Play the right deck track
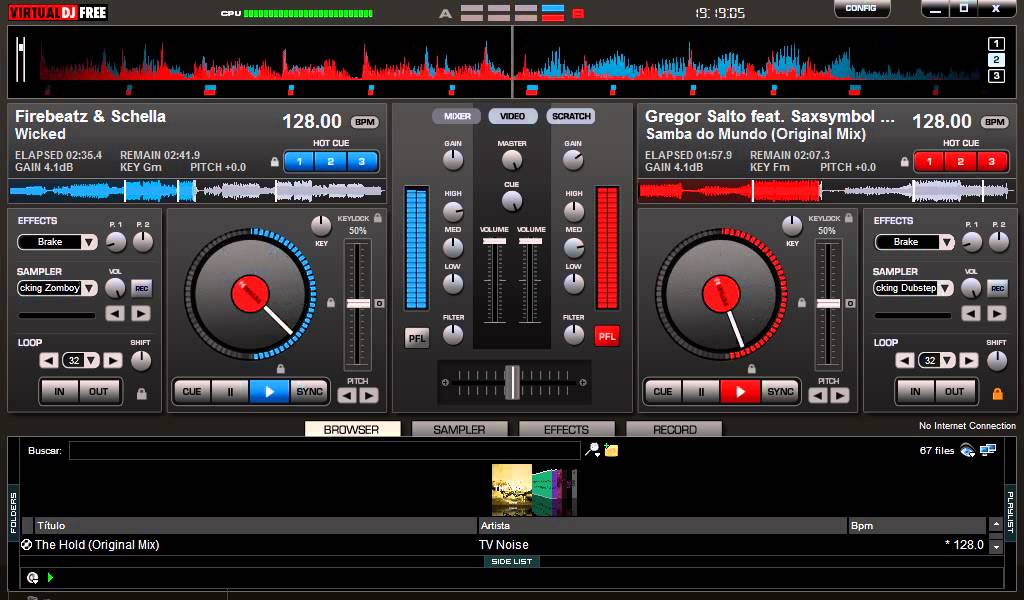1024x600 pixels. (x=740, y=392)
